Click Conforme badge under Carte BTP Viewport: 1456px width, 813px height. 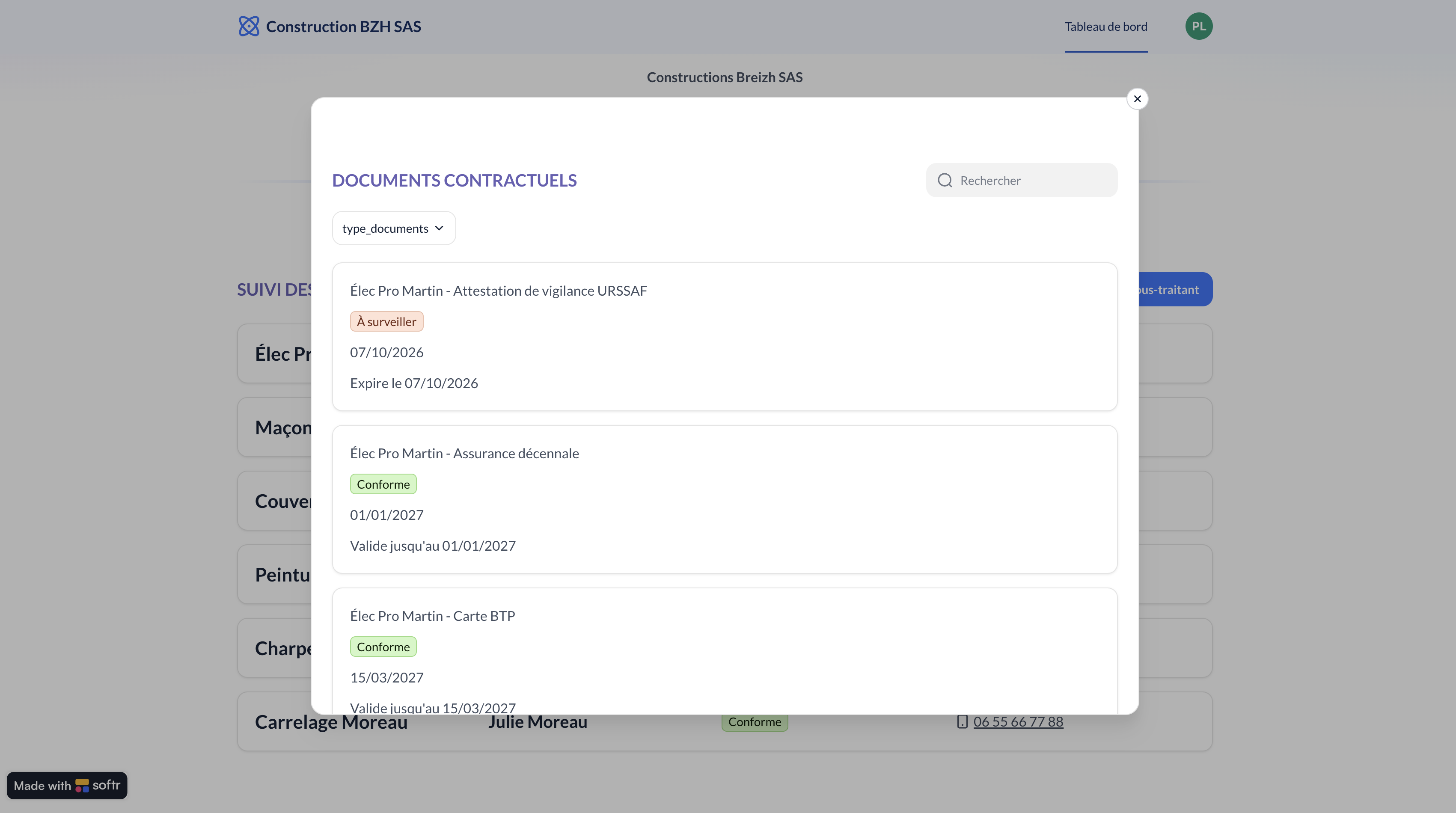[383, 647]
